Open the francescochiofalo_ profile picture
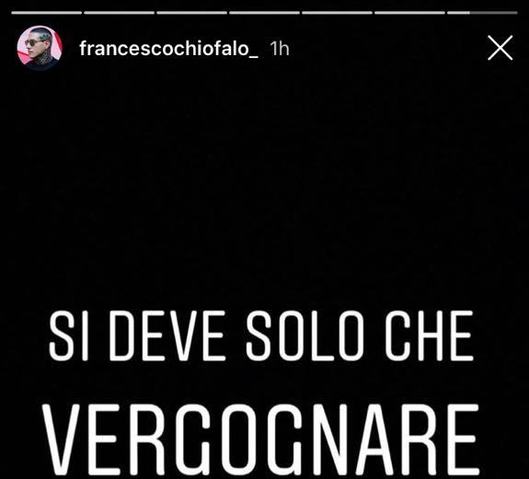529x479 pixels. [x=40, y=48]
